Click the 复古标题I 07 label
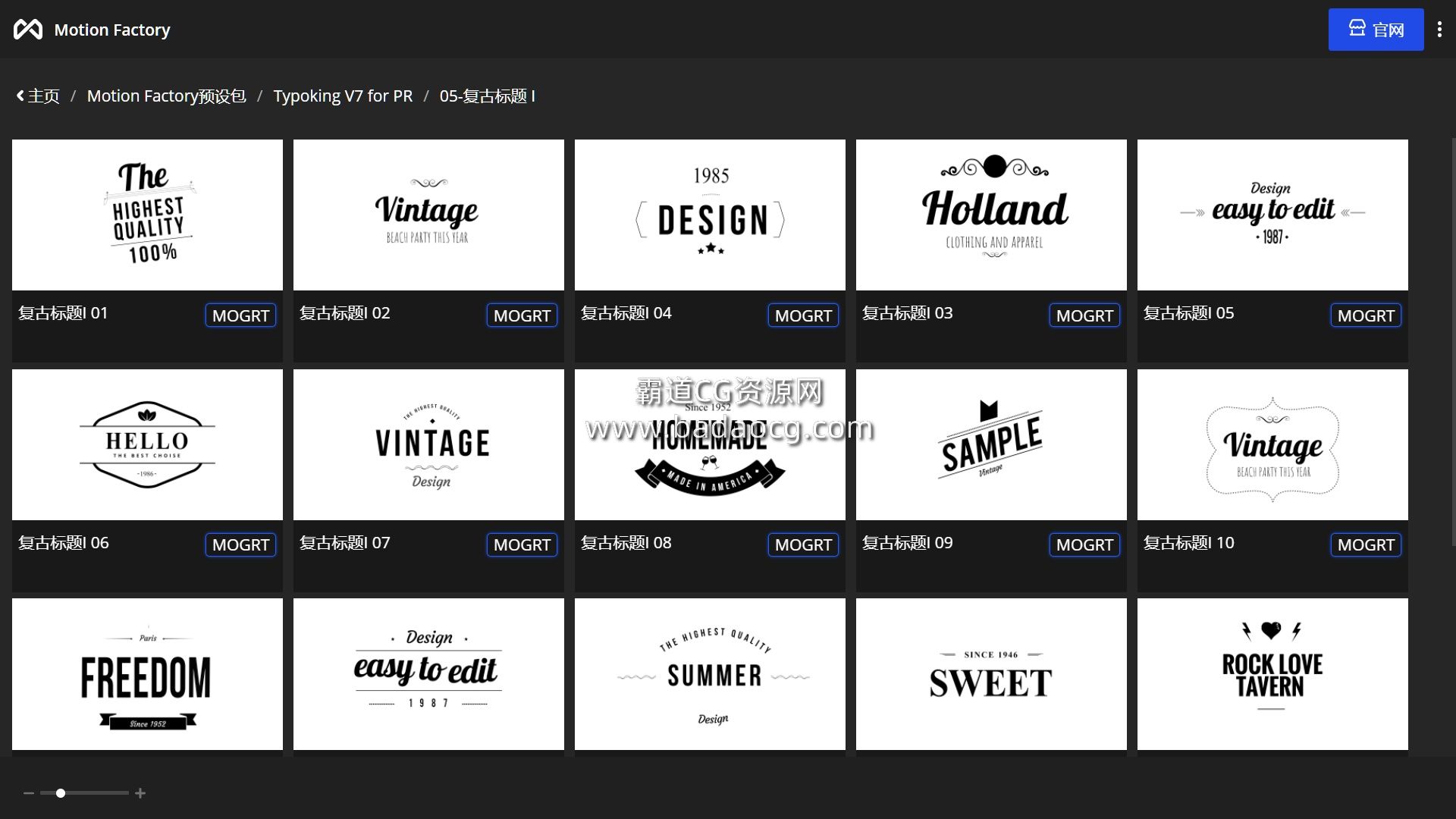This screenshot has height=819, width=1456. coord(344,543)
